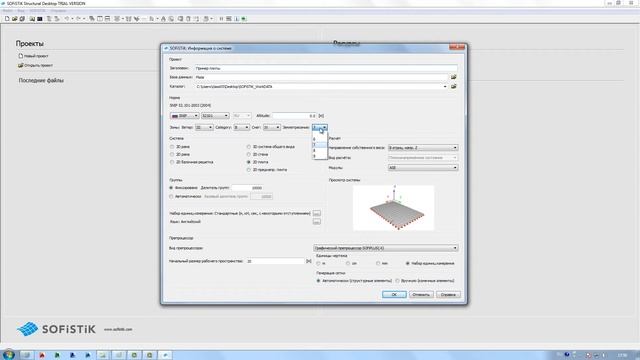Open the www.sofistik.com link
Image resolution: width=640 pixels, height=360 pixels.
coord(118,329)
